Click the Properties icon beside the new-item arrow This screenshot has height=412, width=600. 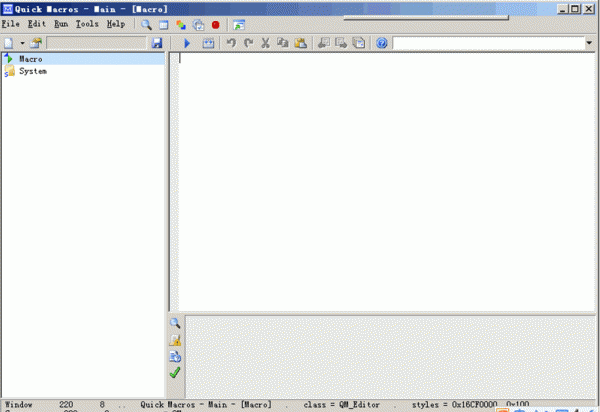[36, 43]
